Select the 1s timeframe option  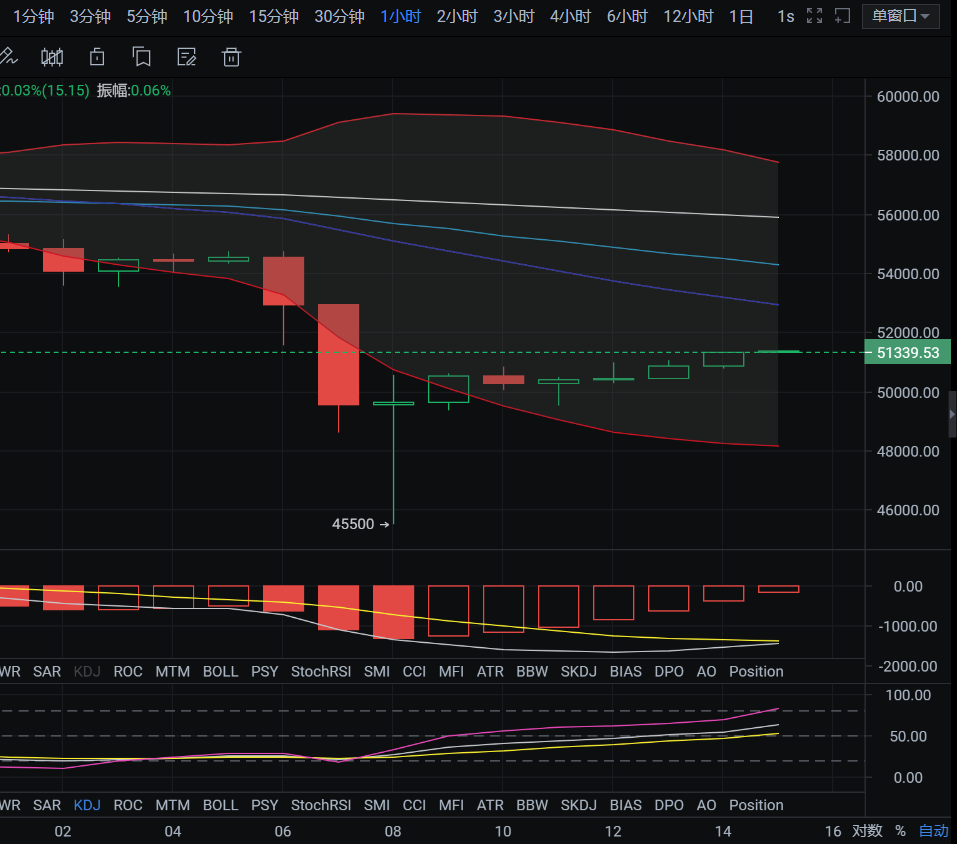point(786,16)
